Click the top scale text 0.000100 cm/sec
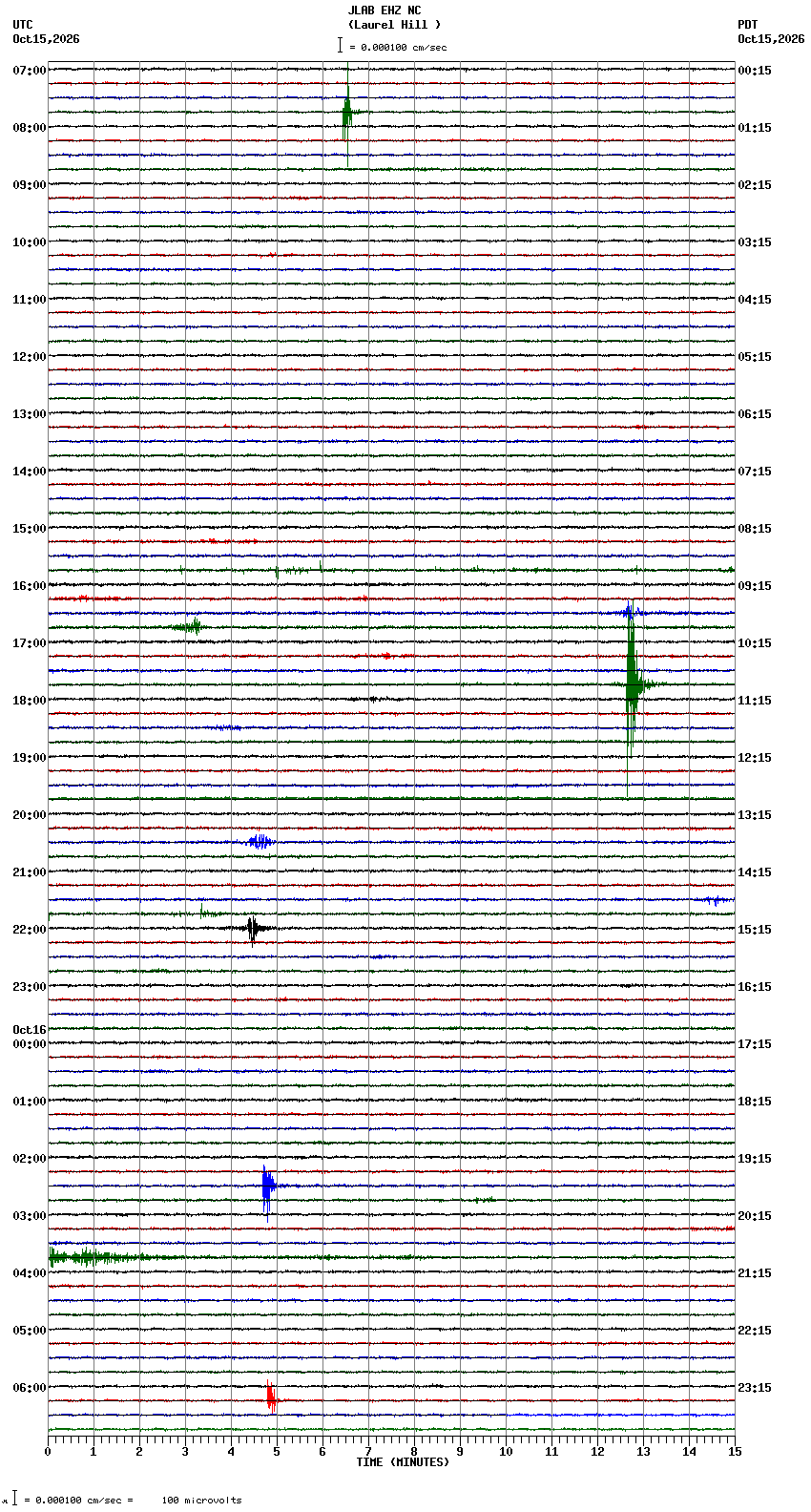This screenshot has height=1512, width=811. click(x=404, y=47)
